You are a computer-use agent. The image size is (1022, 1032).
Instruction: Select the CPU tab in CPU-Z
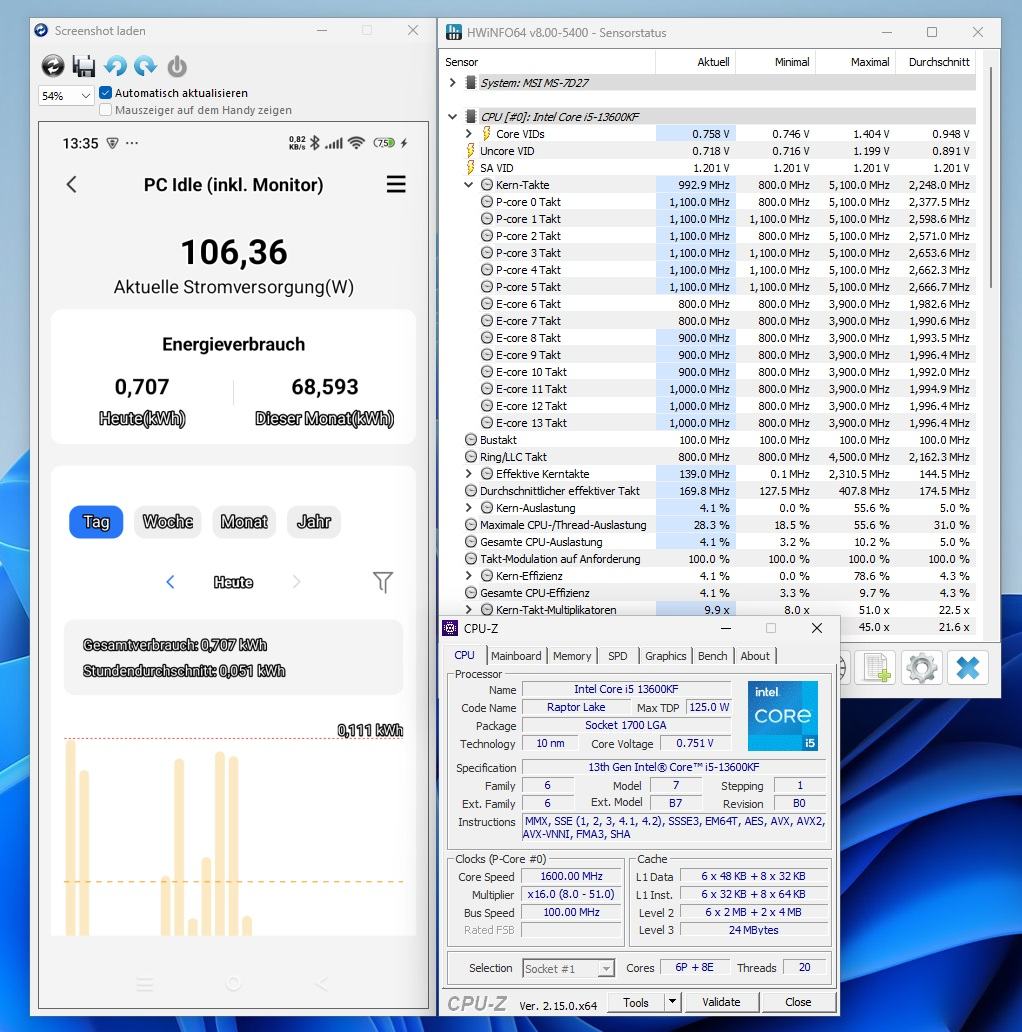pos(465,656)
